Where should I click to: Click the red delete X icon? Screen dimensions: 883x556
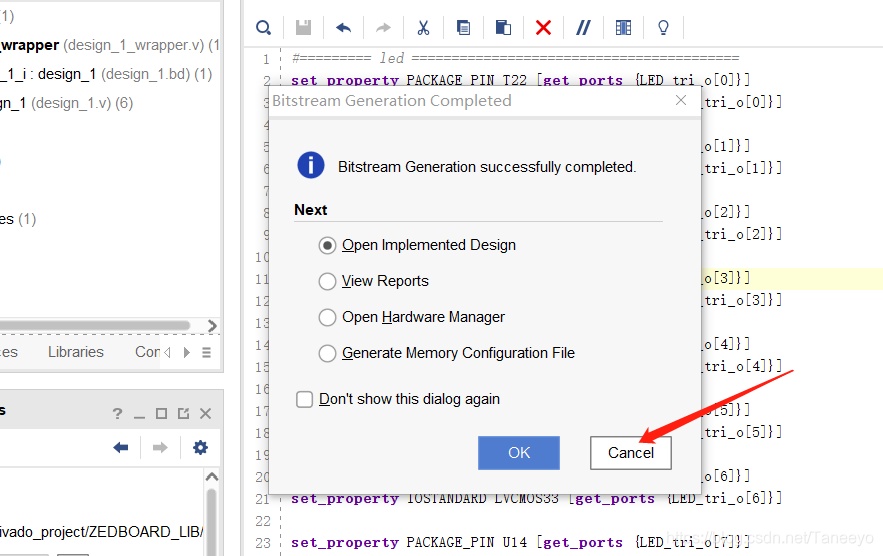[543, 28]
